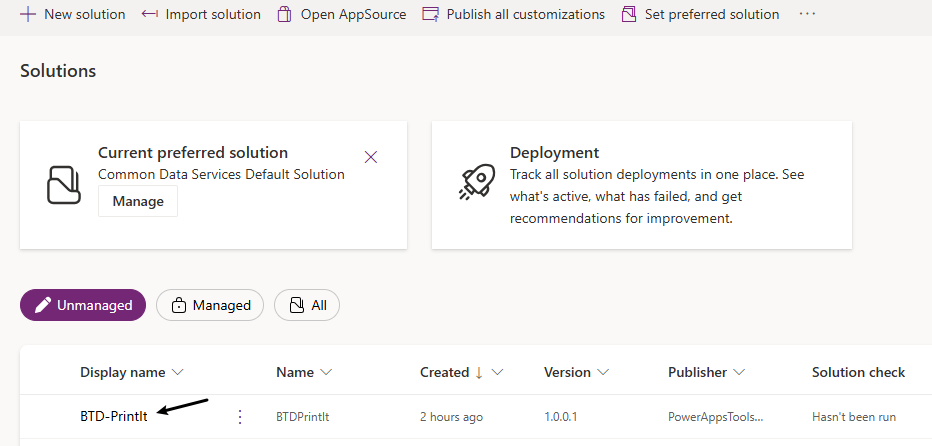This screenshot has width=932, height=446.
Task: Open the Name column sort dropdown
Action: 326,372
